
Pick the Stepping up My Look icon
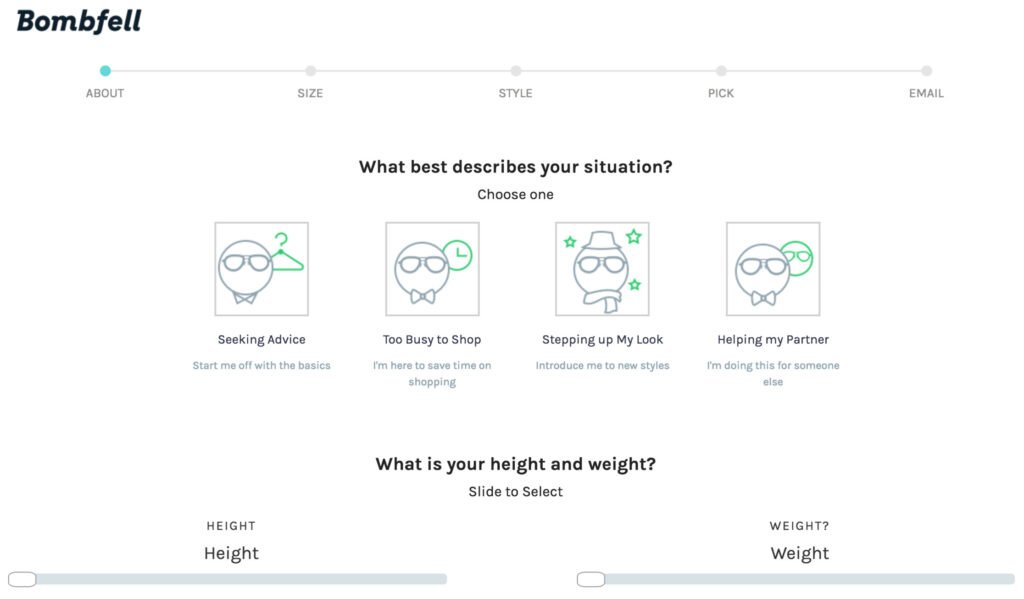602,268
